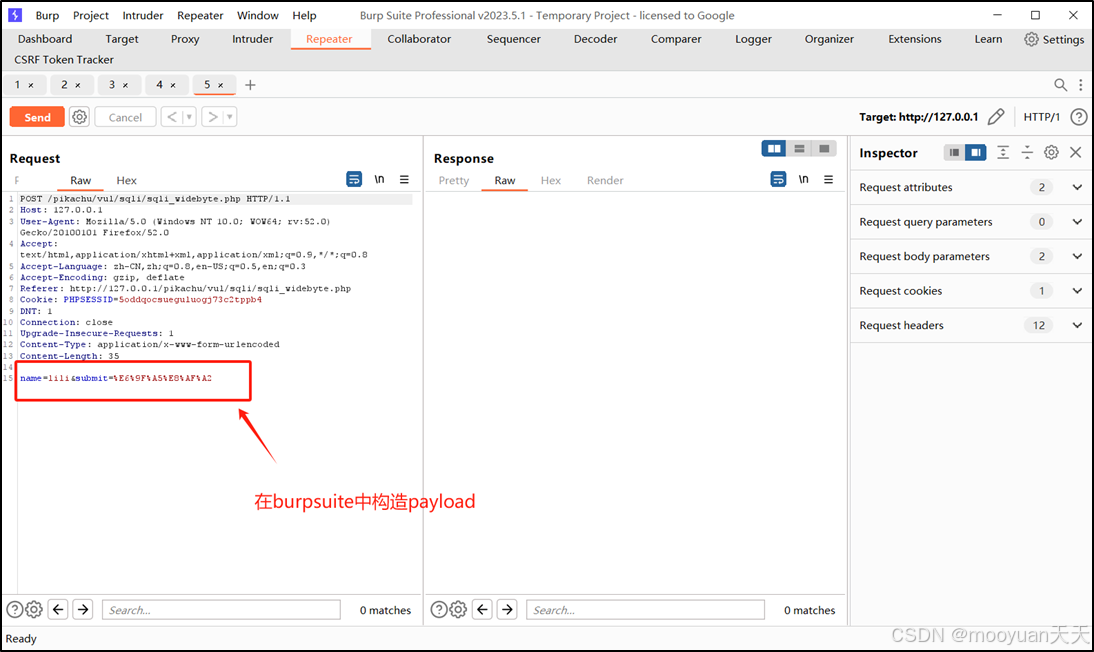Click the request search input field
The width and height of the screenshot is (1094, 652).
pyautogui.click(x=221, y=609)
